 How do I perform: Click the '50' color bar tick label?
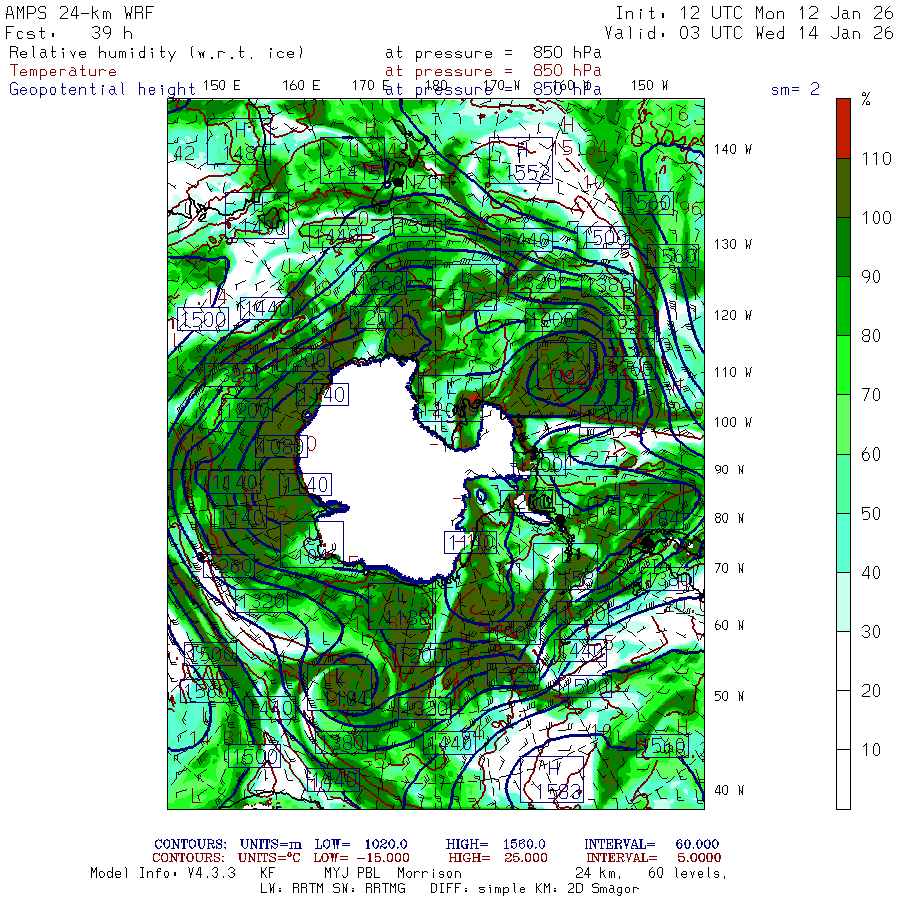coord(871,514)
